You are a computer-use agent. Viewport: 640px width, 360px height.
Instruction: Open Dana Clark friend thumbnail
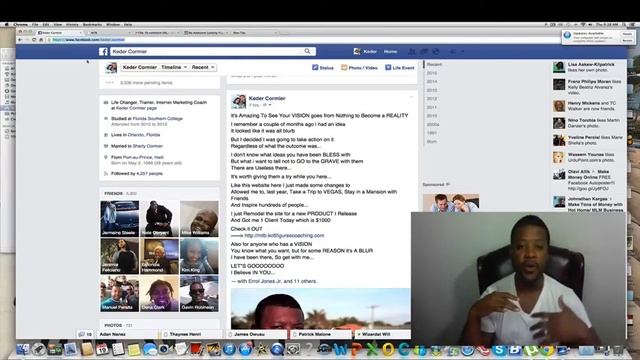(159, 293)
